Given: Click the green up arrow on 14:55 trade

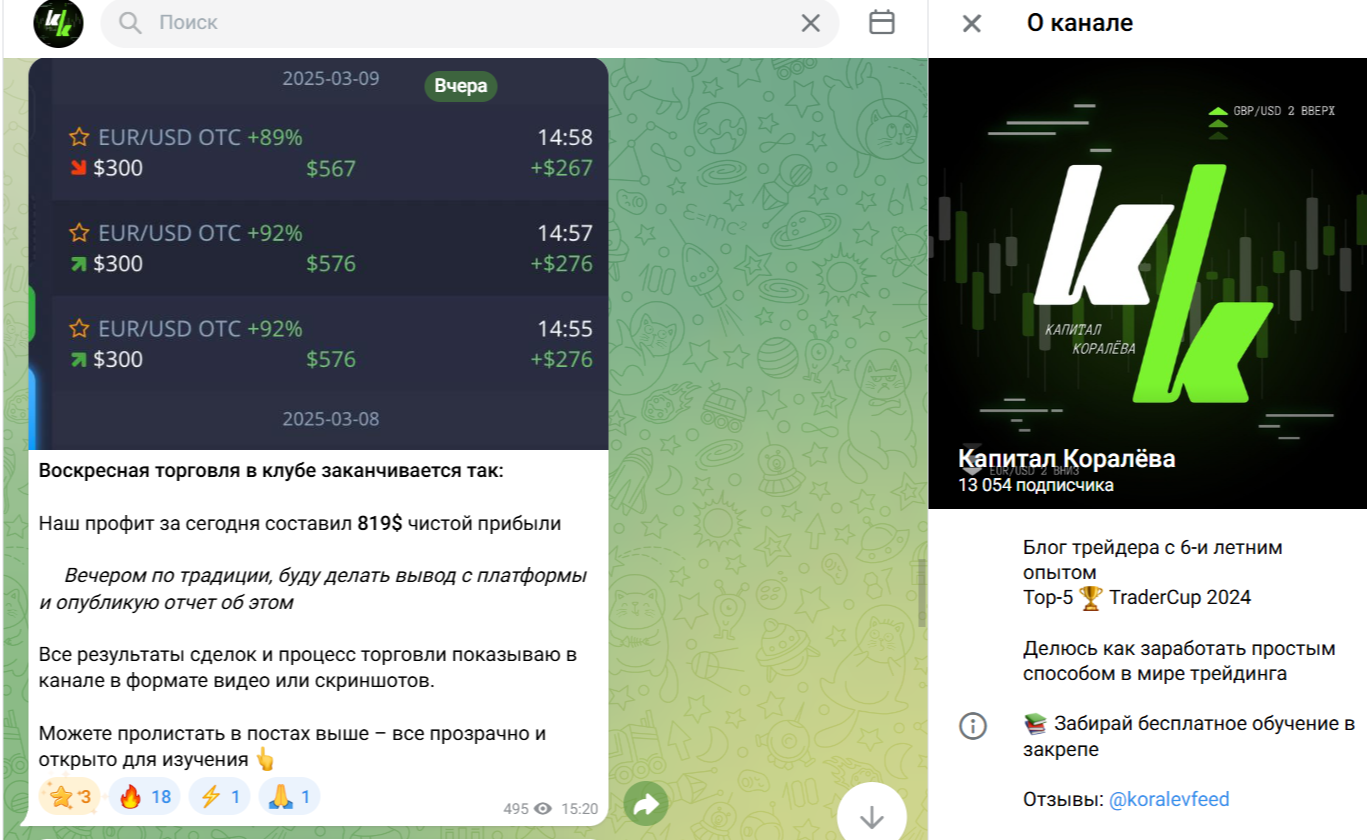Looking at the screenshot, I should [x=78, y=359].
